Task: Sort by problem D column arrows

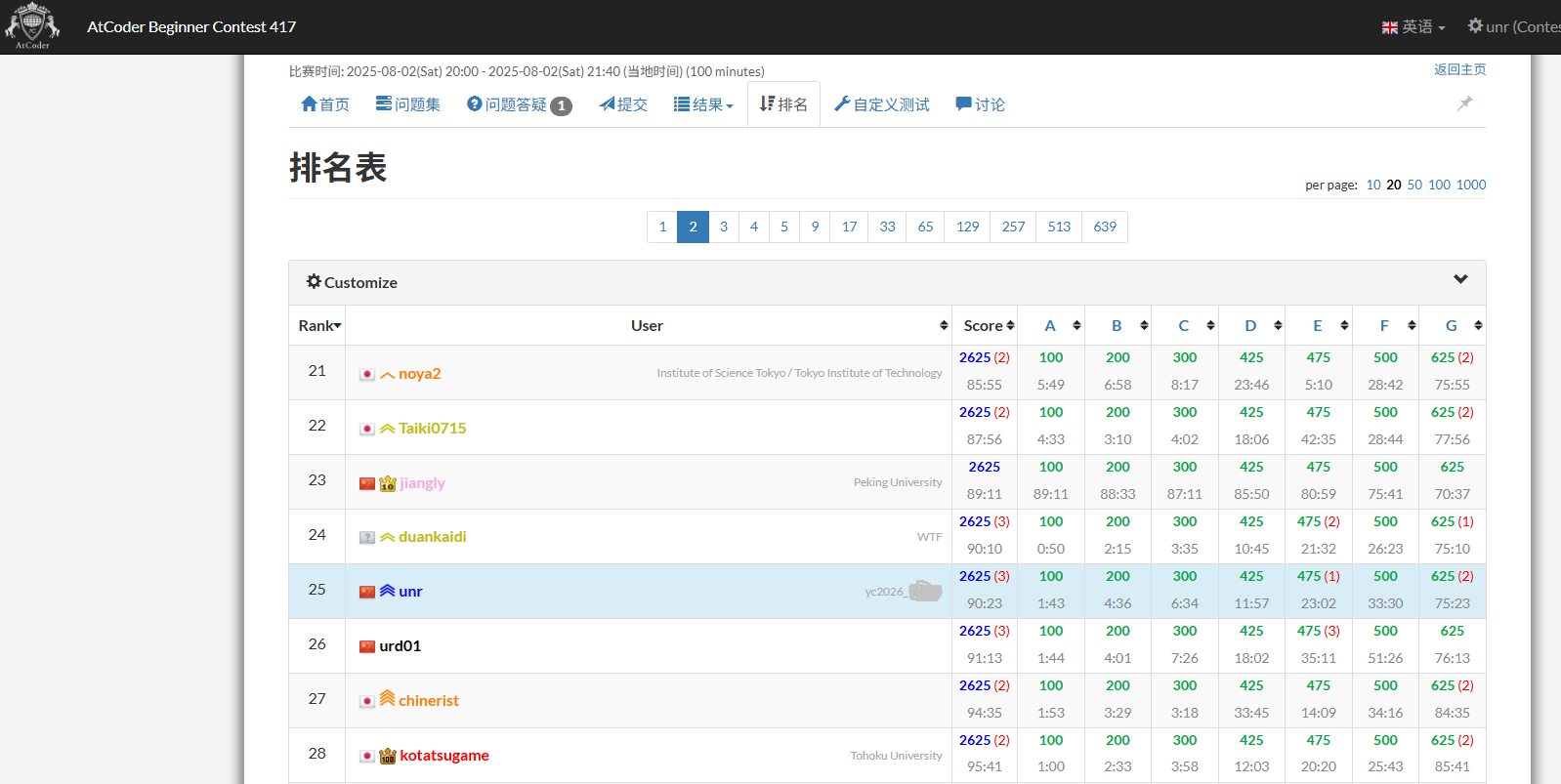Action: pyautogui.click(x=1278, y=326)
